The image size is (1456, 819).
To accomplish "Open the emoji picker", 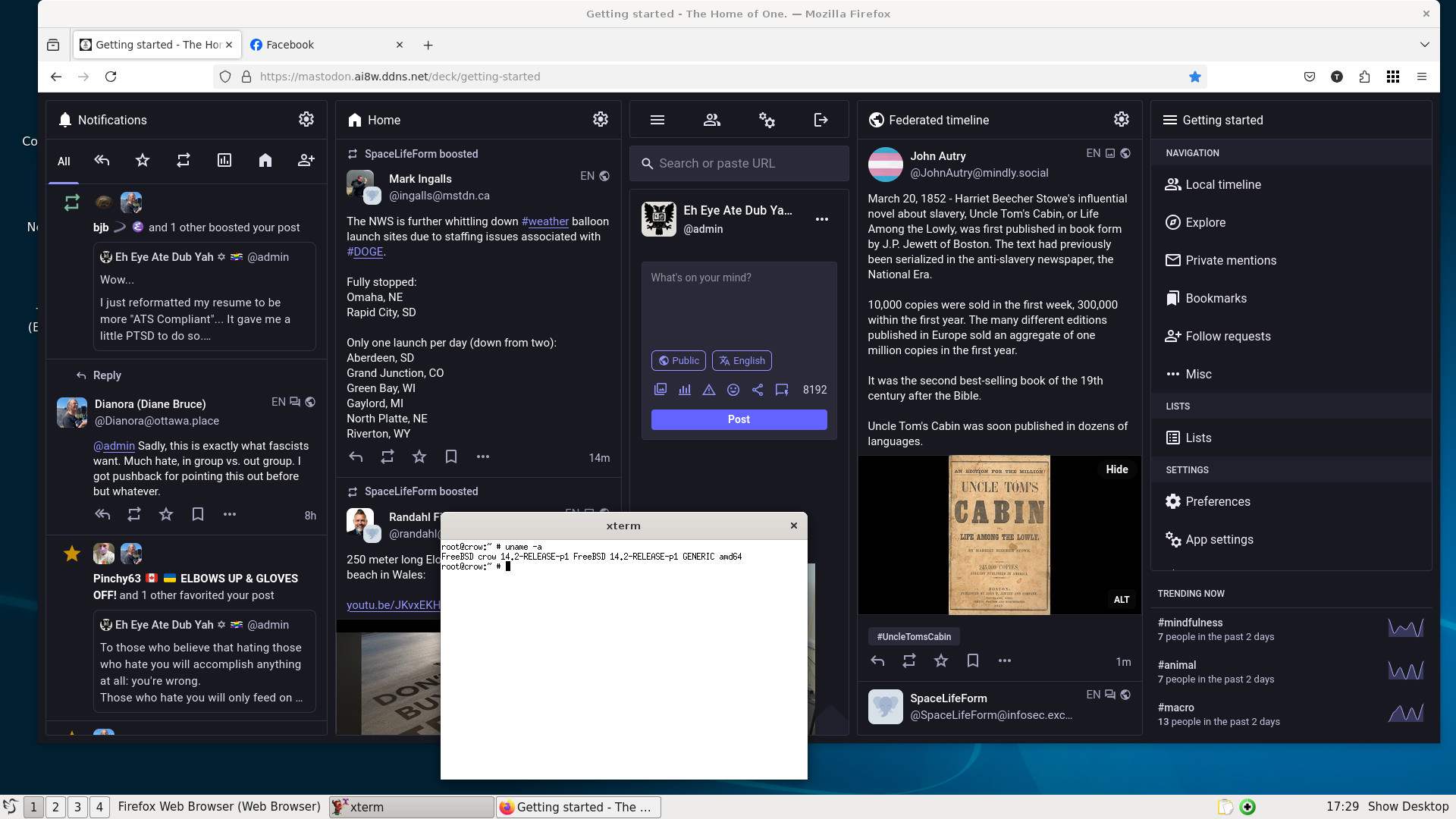I will [x=733, y=390].
